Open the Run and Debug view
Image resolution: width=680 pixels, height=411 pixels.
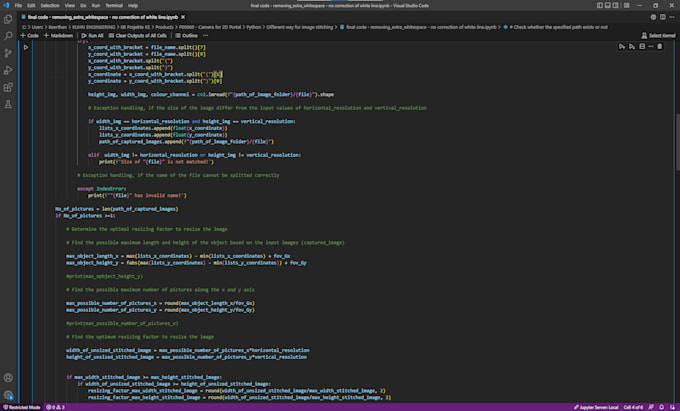point(8,70)
